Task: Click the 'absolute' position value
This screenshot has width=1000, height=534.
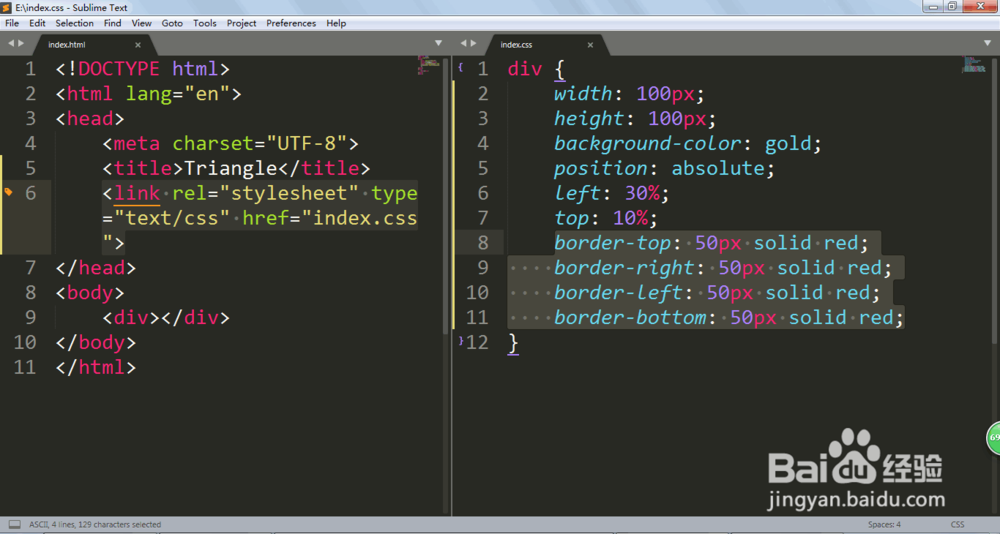Action: (718, 168)
